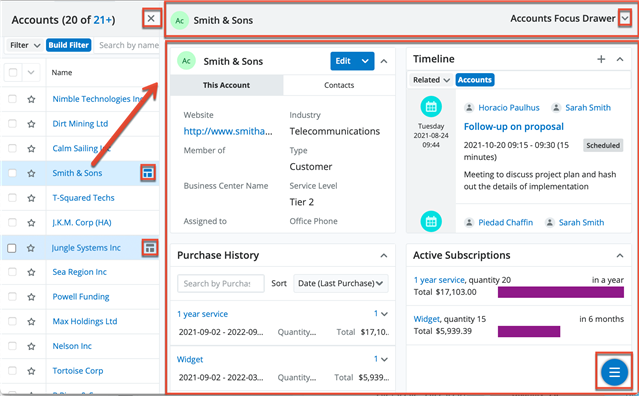
Task: Open the round hamburger menu button
Action: 614,372
